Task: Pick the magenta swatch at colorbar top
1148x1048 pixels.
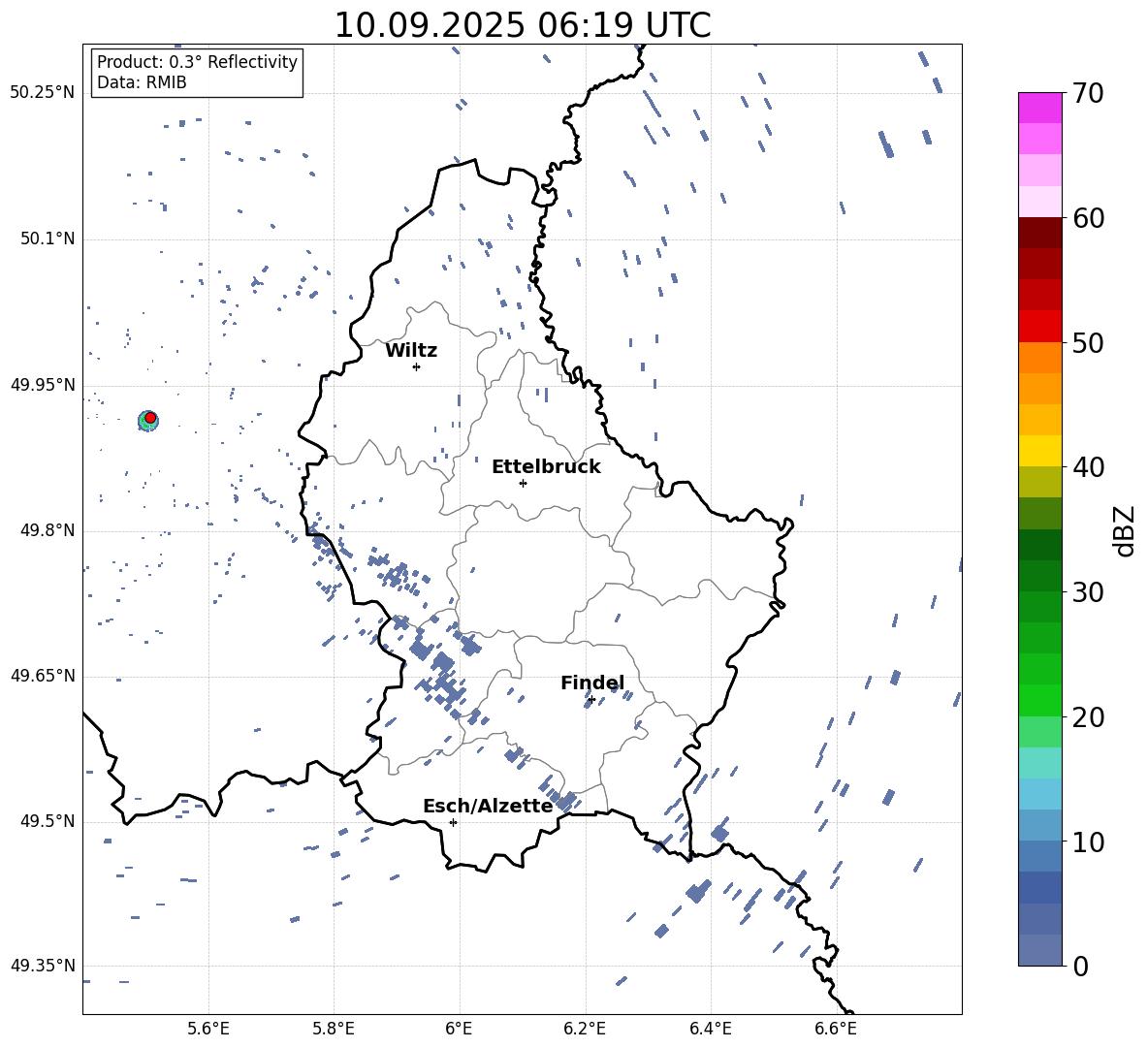Action: (x=1040, y=108)
